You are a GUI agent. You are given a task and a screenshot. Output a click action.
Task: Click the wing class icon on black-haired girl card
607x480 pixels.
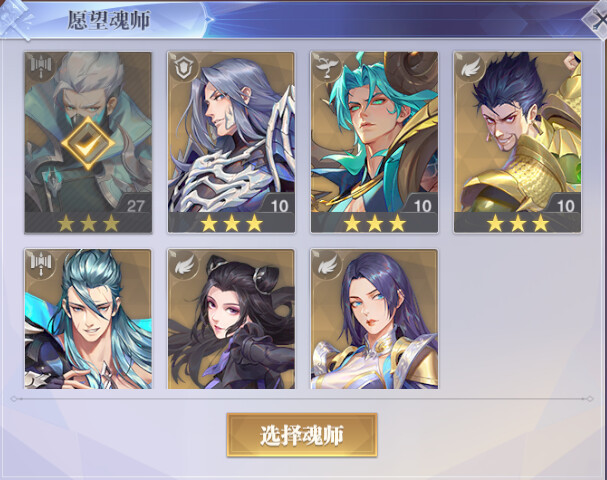coord(183,264)
